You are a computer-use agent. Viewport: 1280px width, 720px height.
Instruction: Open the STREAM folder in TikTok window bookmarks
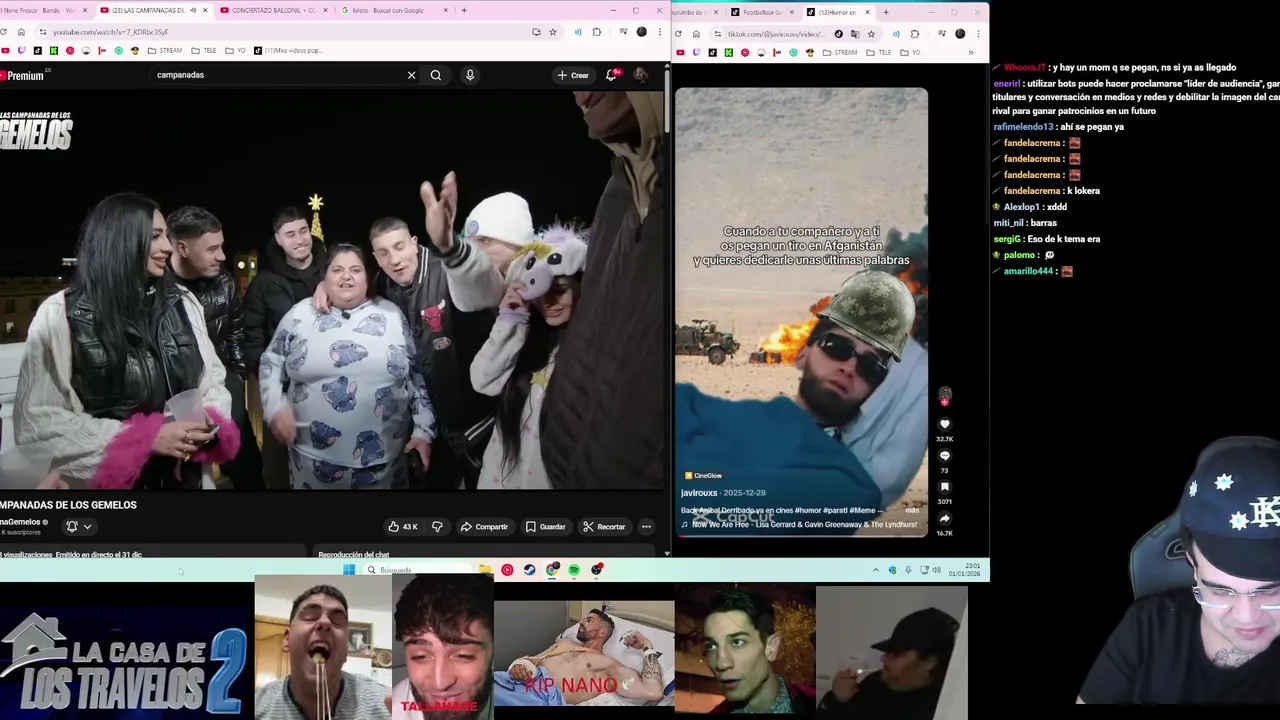(x=841, y=52)
